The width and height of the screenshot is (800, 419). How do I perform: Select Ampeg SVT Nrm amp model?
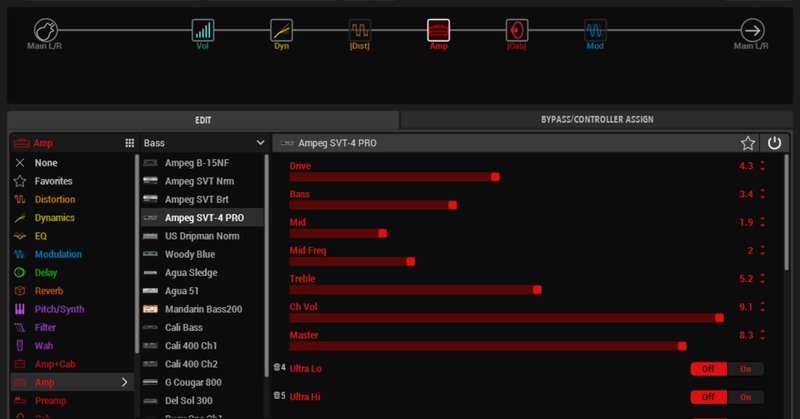click(x=203, y=181)
